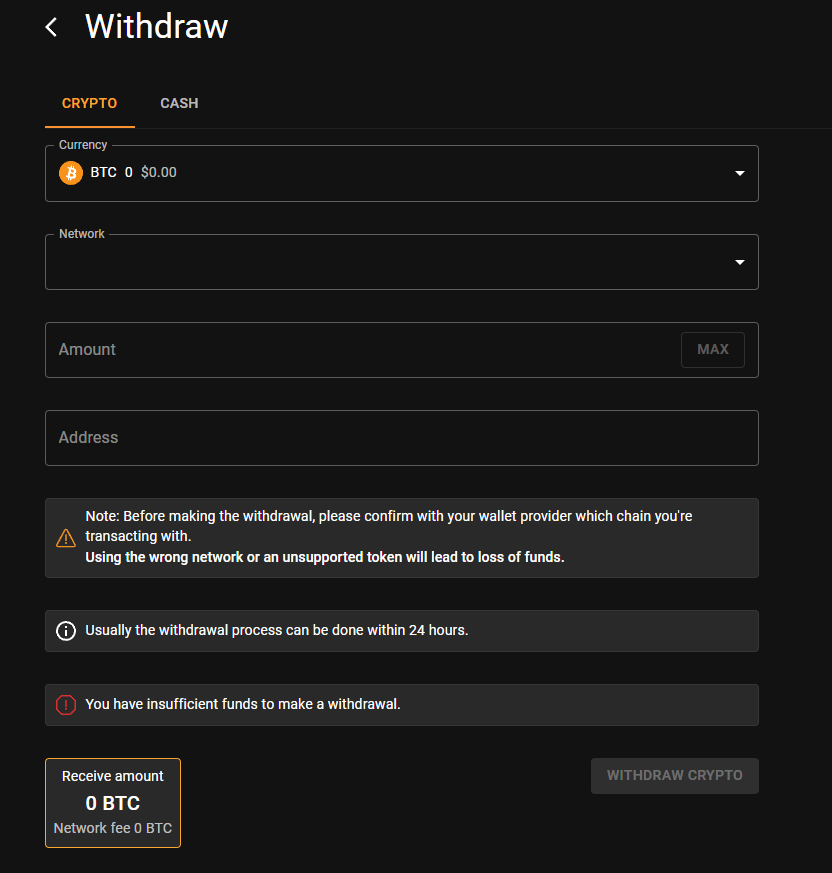The height and width of the screenshot is (873, 832).
Task: Select the BTC currency field
Action: [402, 173]
